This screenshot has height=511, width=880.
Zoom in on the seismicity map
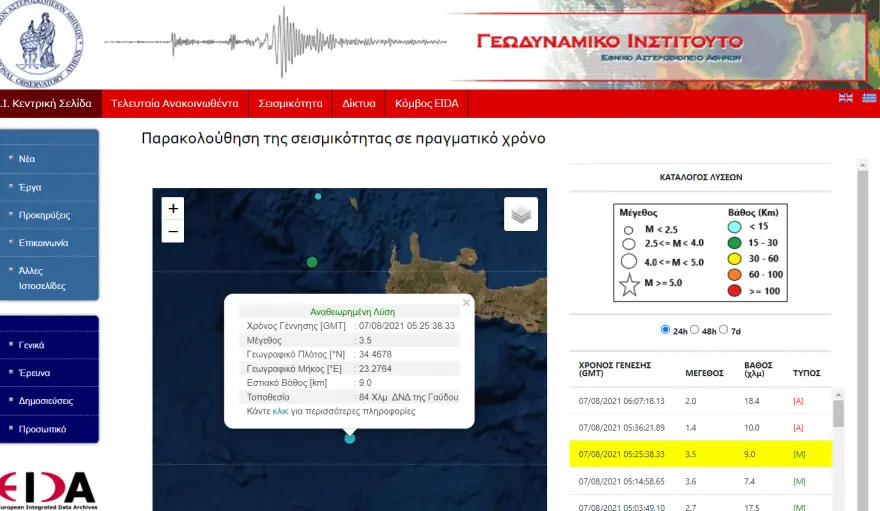tap(173, 209)
